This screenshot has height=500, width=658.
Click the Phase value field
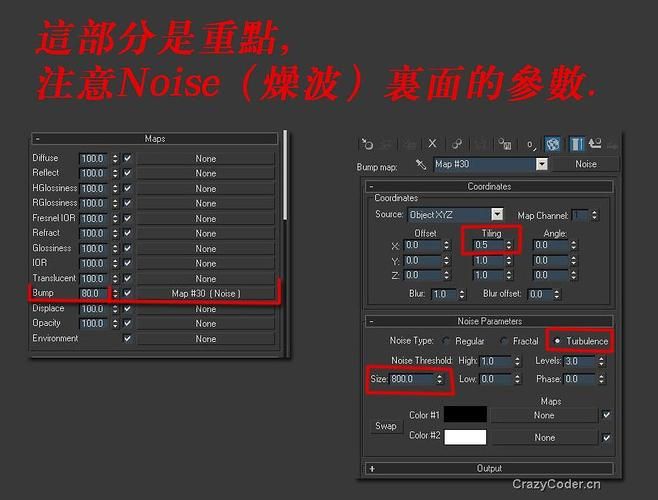pos(580,379)
